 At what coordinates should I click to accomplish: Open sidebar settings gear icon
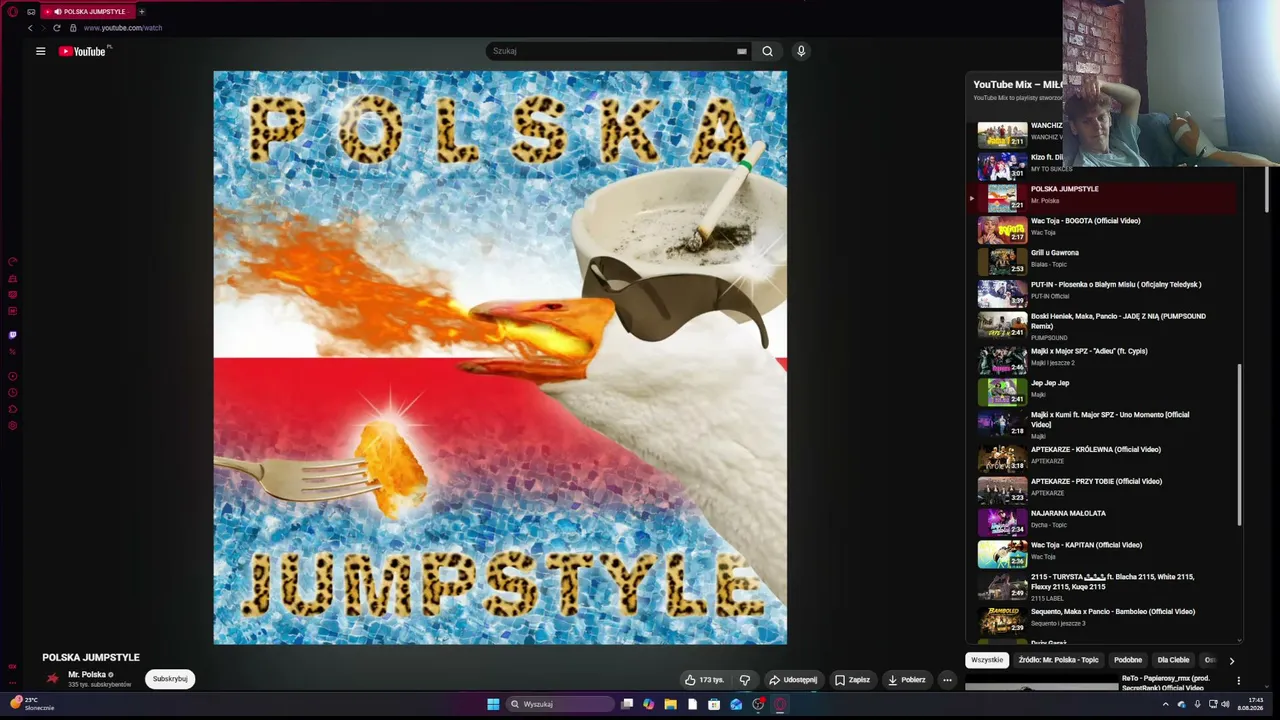(13, 425)
